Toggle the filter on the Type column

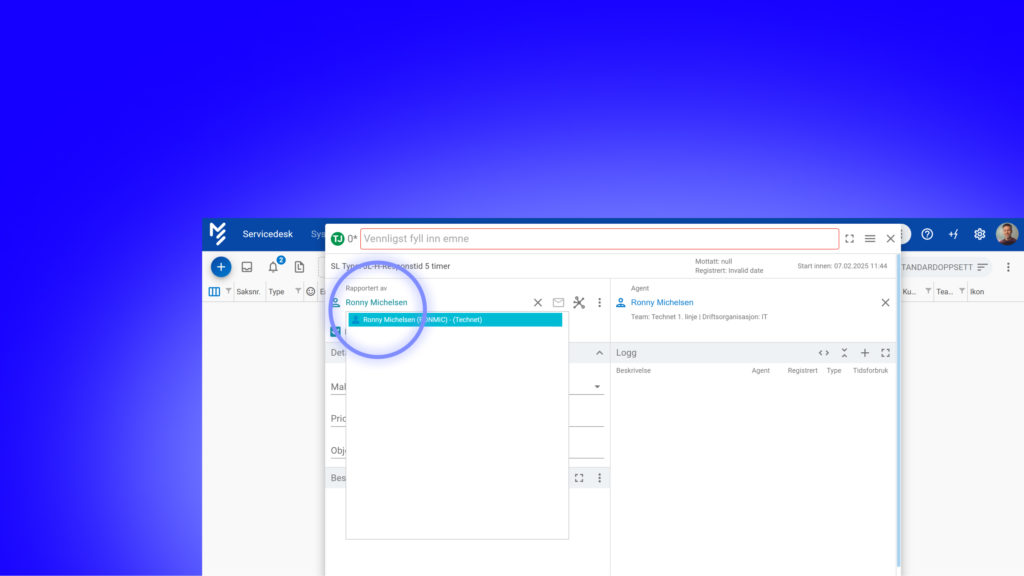(x=298, y=291)
